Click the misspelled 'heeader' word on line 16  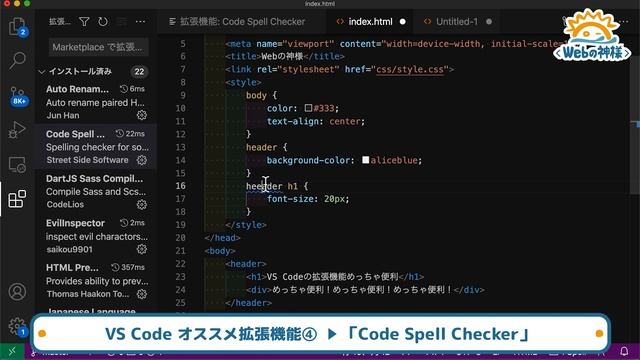pyautogui.click(x=264, y=186)
